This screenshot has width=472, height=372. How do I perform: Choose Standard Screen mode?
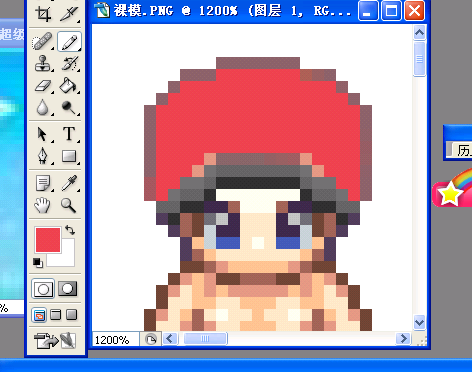[x=39, y=314]
